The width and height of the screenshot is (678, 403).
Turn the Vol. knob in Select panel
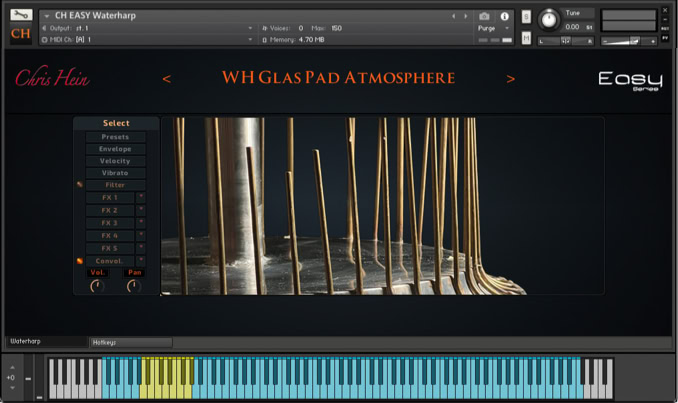point(97,286)
